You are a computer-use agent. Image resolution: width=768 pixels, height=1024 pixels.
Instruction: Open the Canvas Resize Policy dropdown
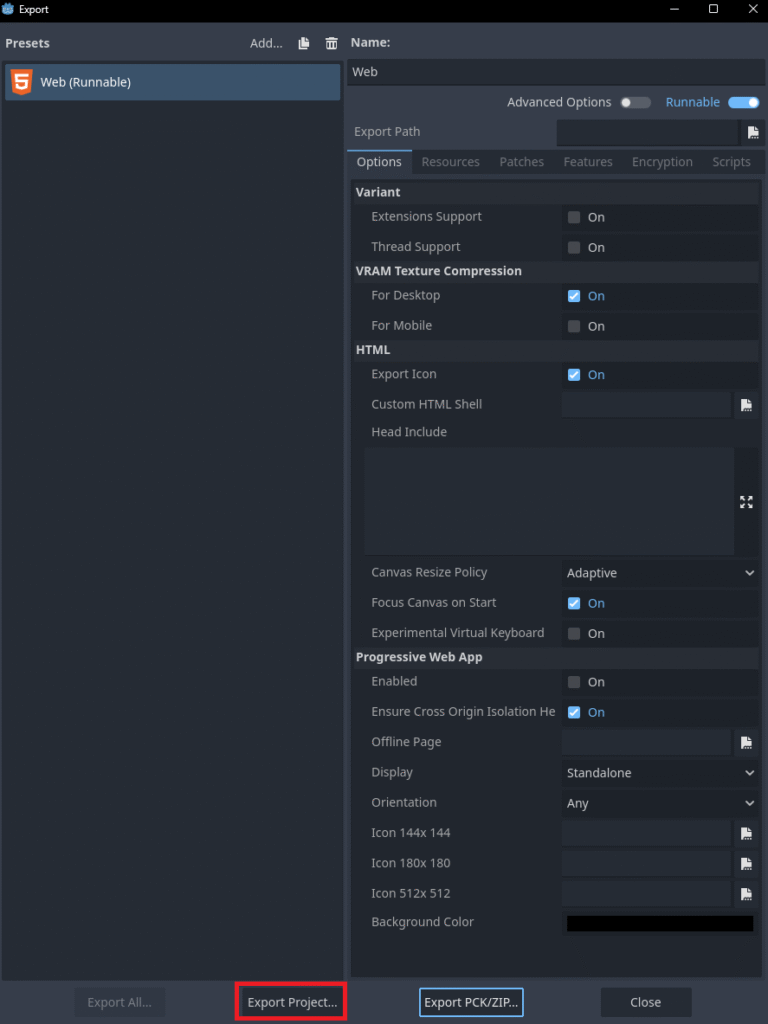coord(660,573)
